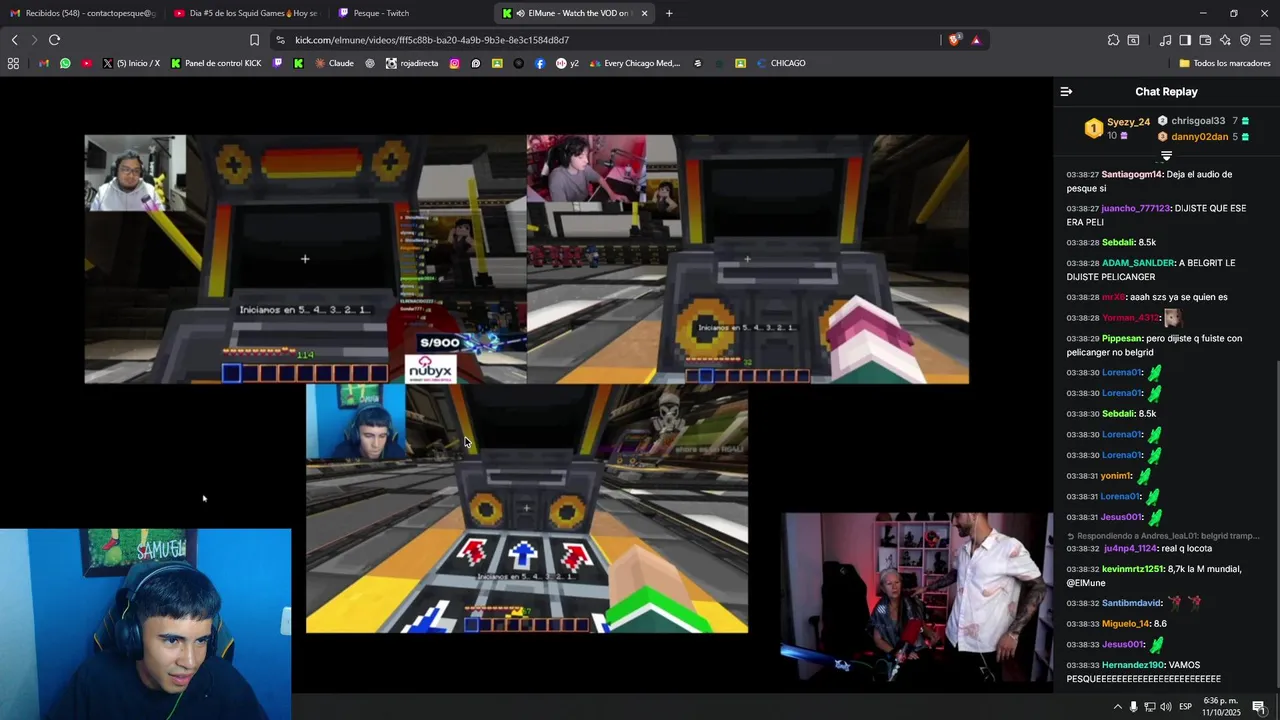Click the Brave Rewards triangle icon

pos(976,40)
